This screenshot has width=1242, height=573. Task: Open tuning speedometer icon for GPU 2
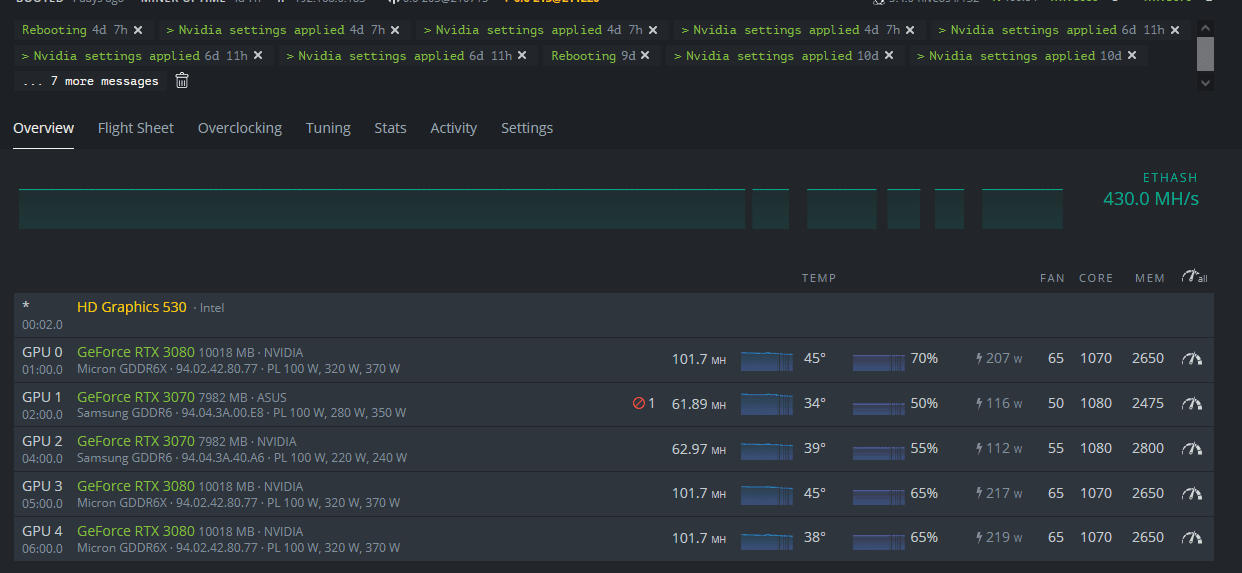click(1191, 448)
